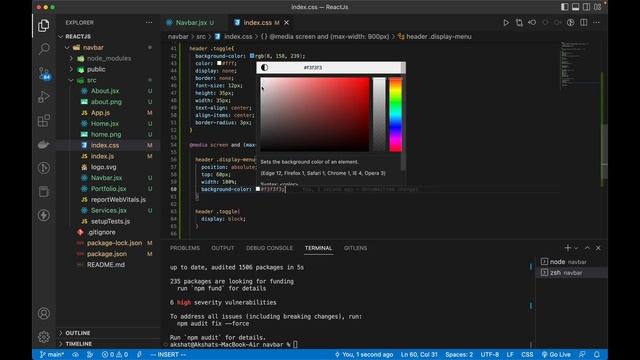
Task: Switch to the GITLENS panel tab
Action: tap(355, 248)
